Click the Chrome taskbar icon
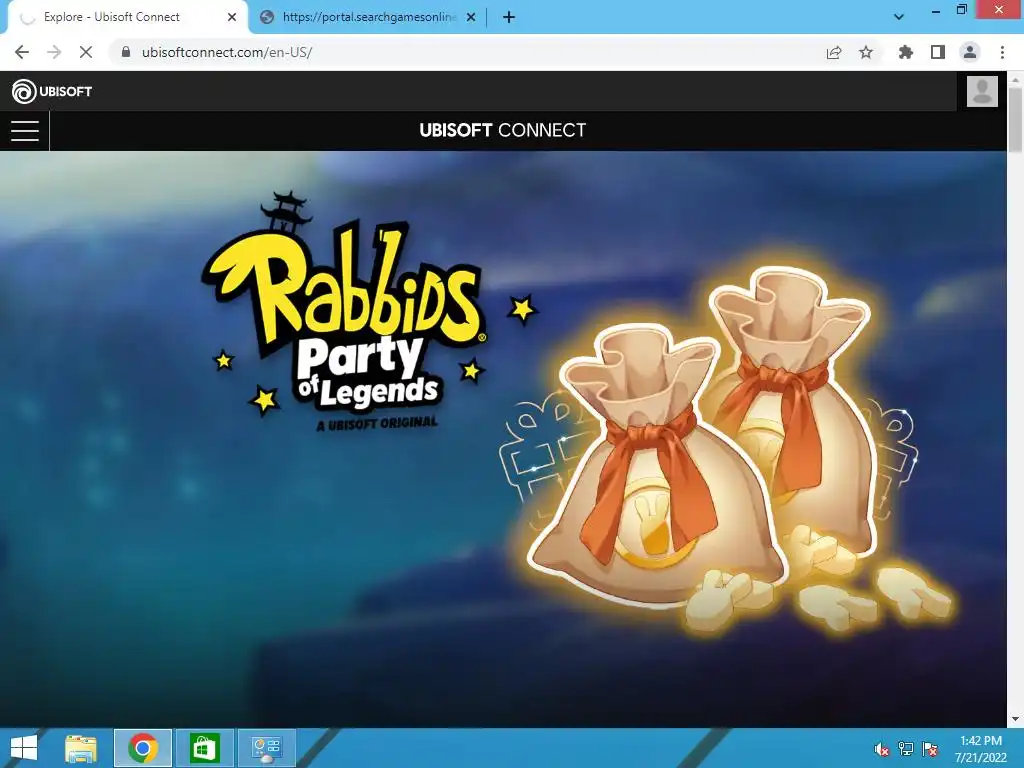 143,748
